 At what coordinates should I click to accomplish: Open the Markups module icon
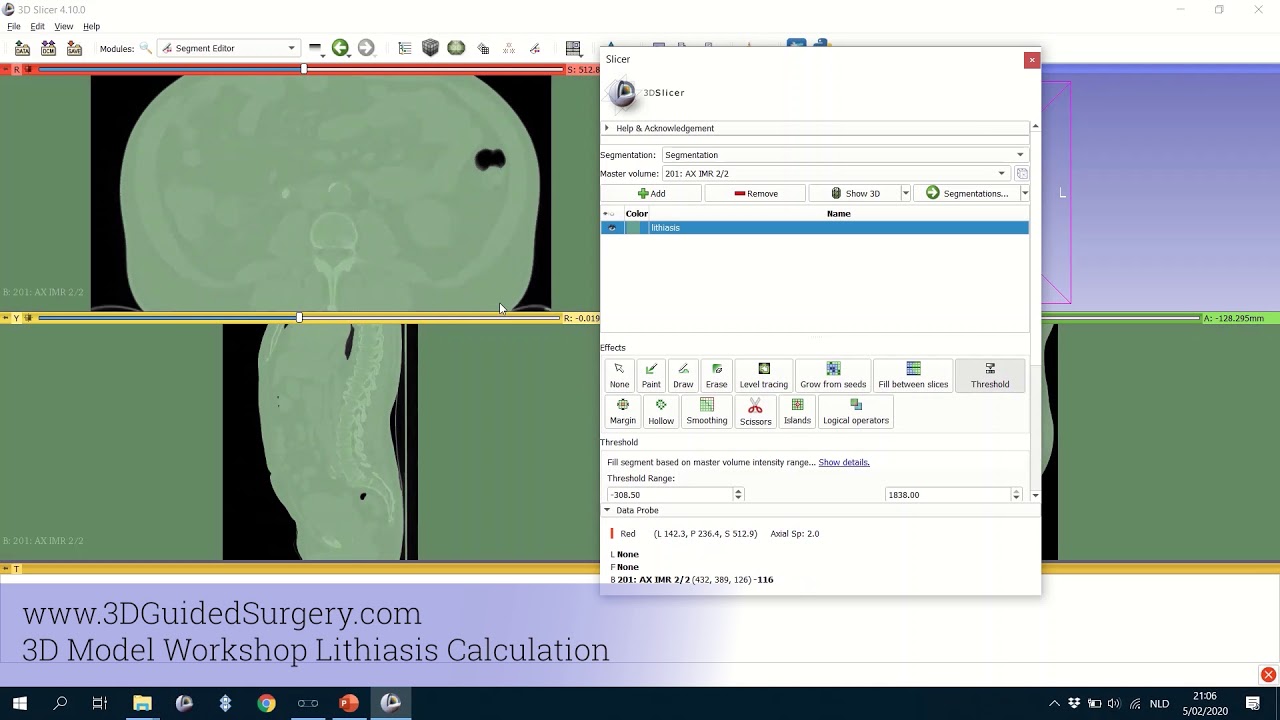pyautogui.click(x=509, y=48)
